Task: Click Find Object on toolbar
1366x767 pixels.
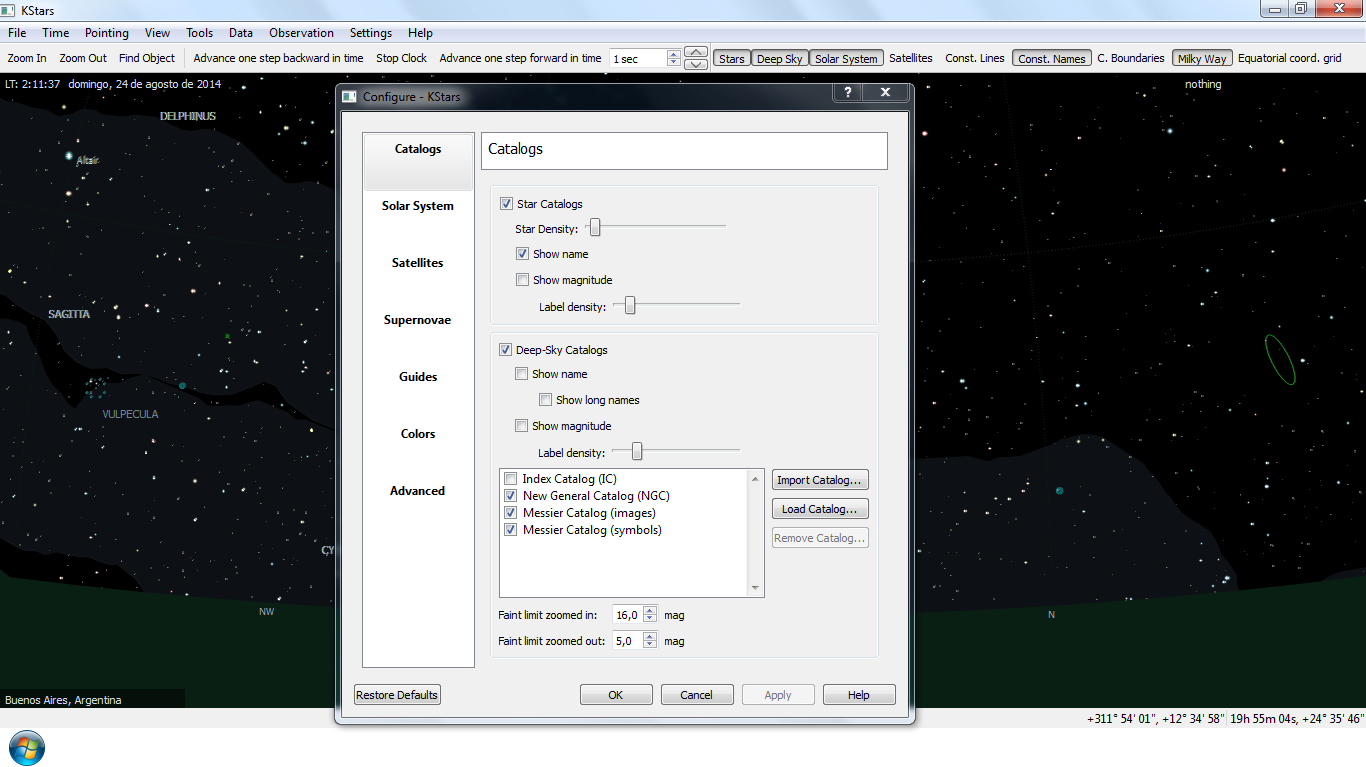Action: pos(147,59)
